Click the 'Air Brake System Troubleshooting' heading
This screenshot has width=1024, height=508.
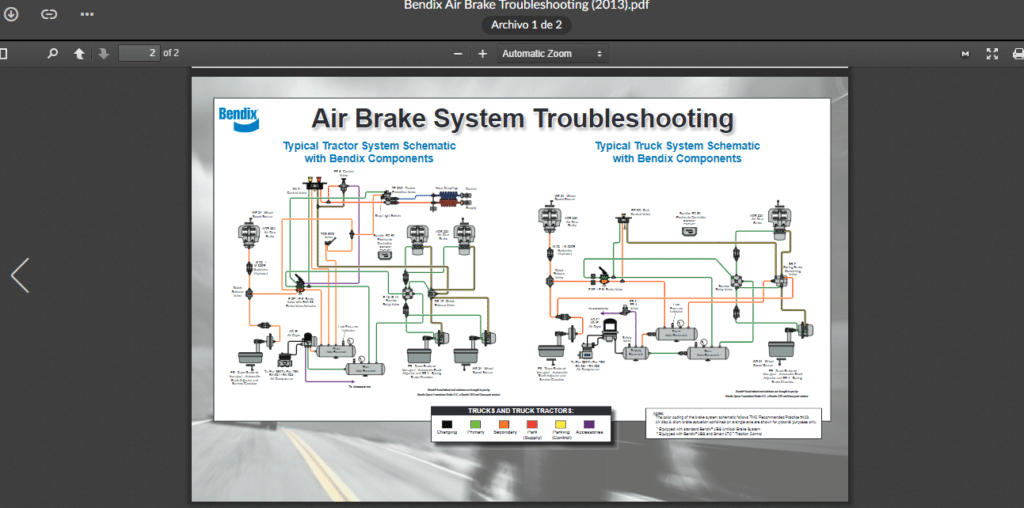522,119
